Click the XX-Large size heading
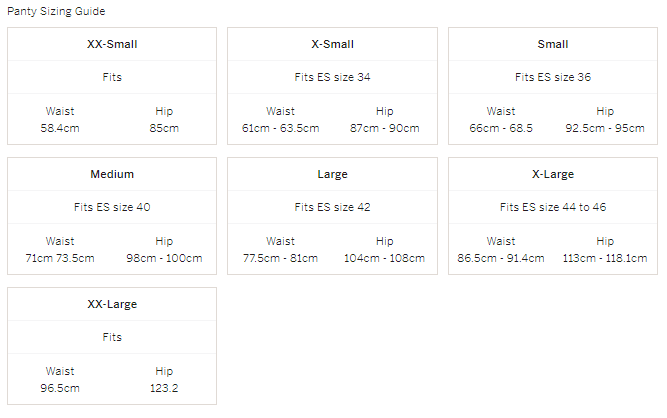The width and height of the screenshot is (667, 418). (x=112, y=304)
